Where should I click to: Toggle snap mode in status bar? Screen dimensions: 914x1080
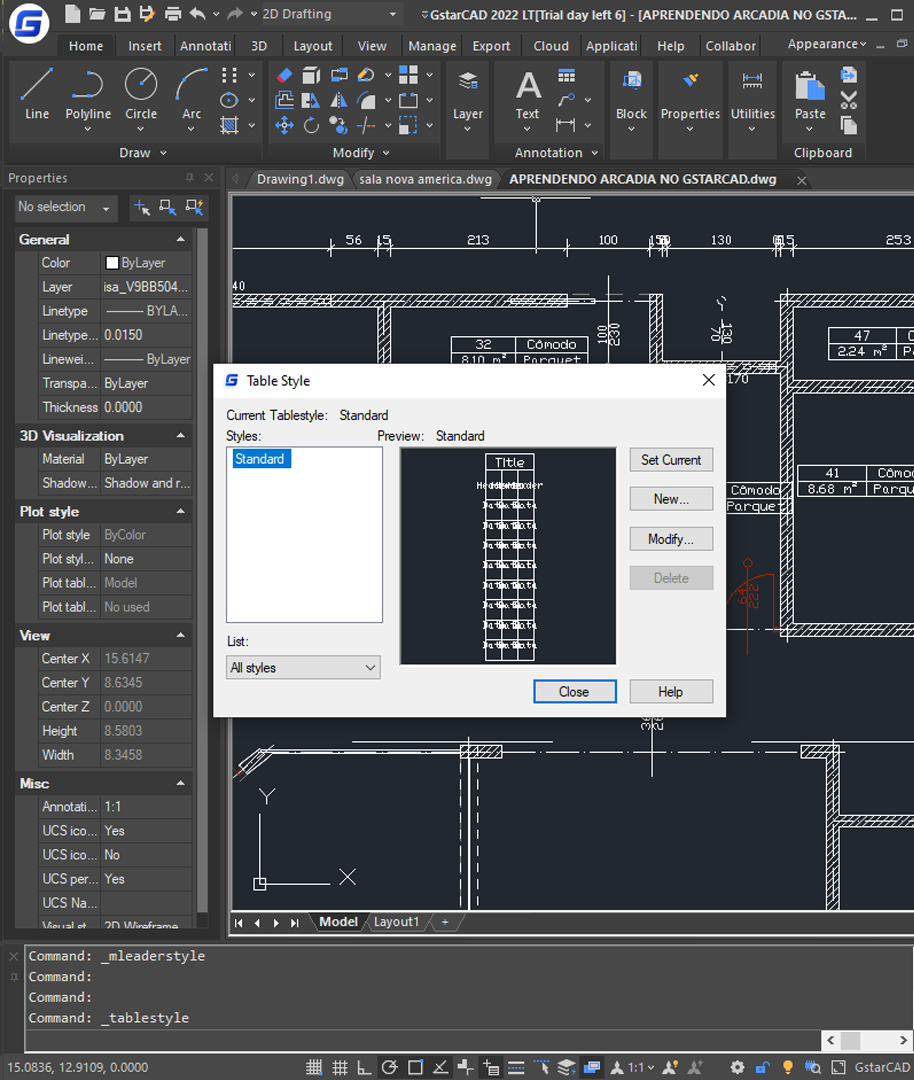pos(314,1068)
